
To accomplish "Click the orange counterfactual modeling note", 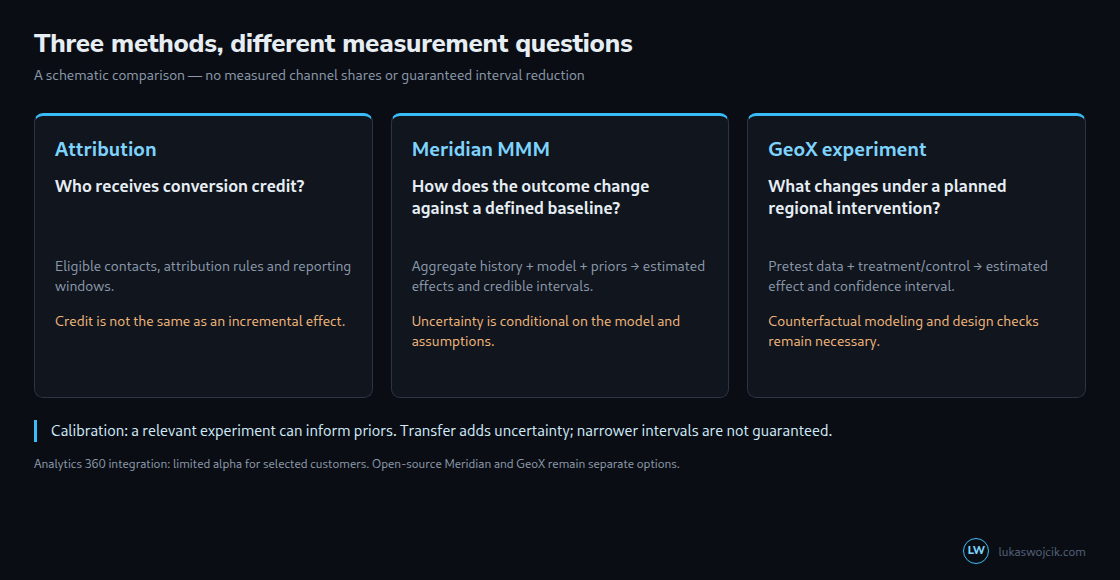I will (x=904, y=331).
